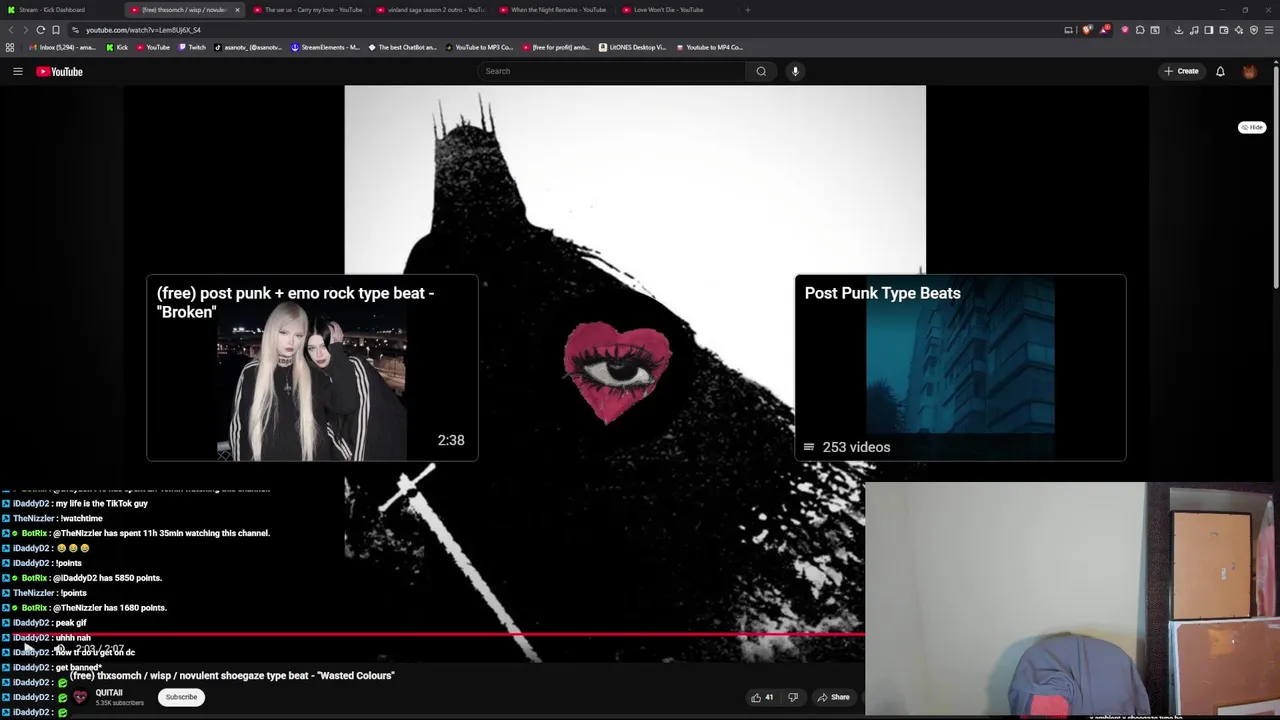1280x720 pixels.
Task: Open the extensions puzzle icon
Action: coord(1140,30)
